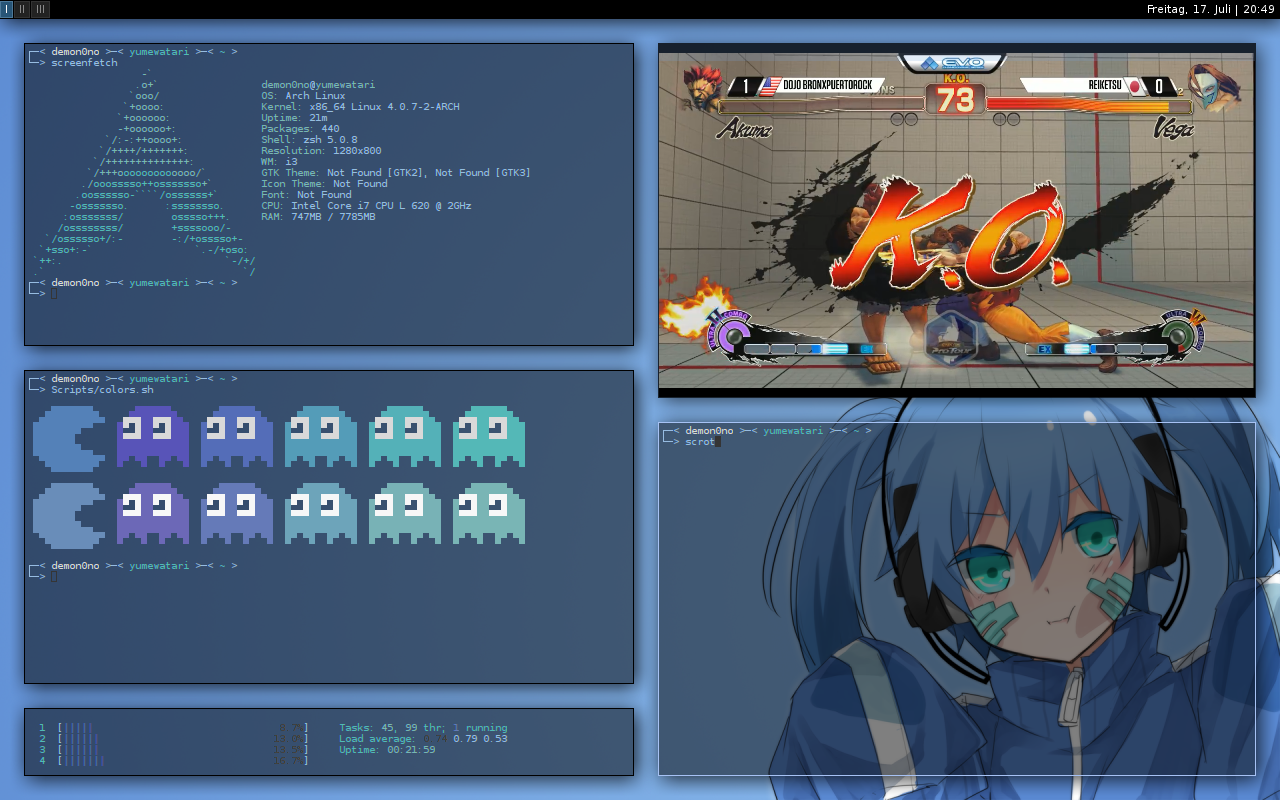Click the 'Icon Theme: Not Found' line

tap(324, 184)
